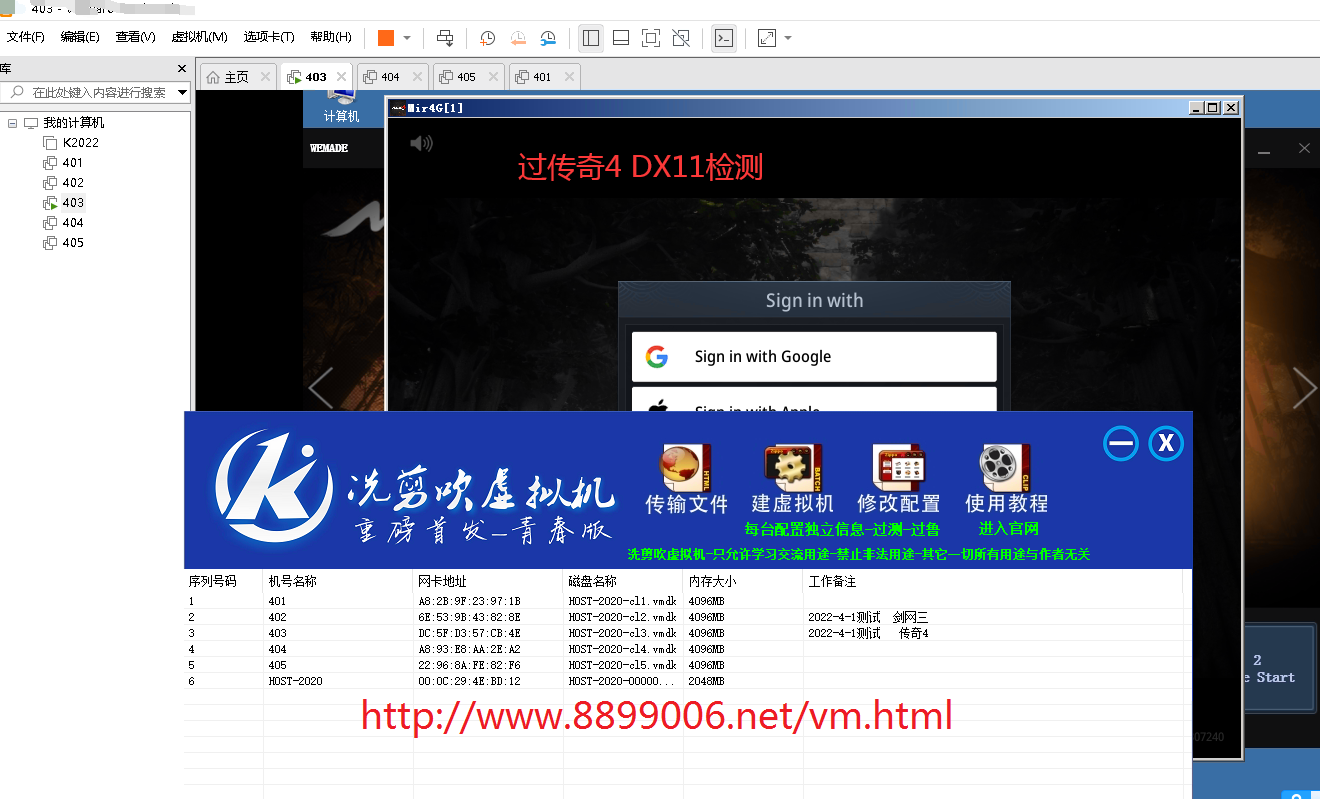Screen dimensions: 1320x799
Task: Click the orange power state button
Action: pos(386,38)
